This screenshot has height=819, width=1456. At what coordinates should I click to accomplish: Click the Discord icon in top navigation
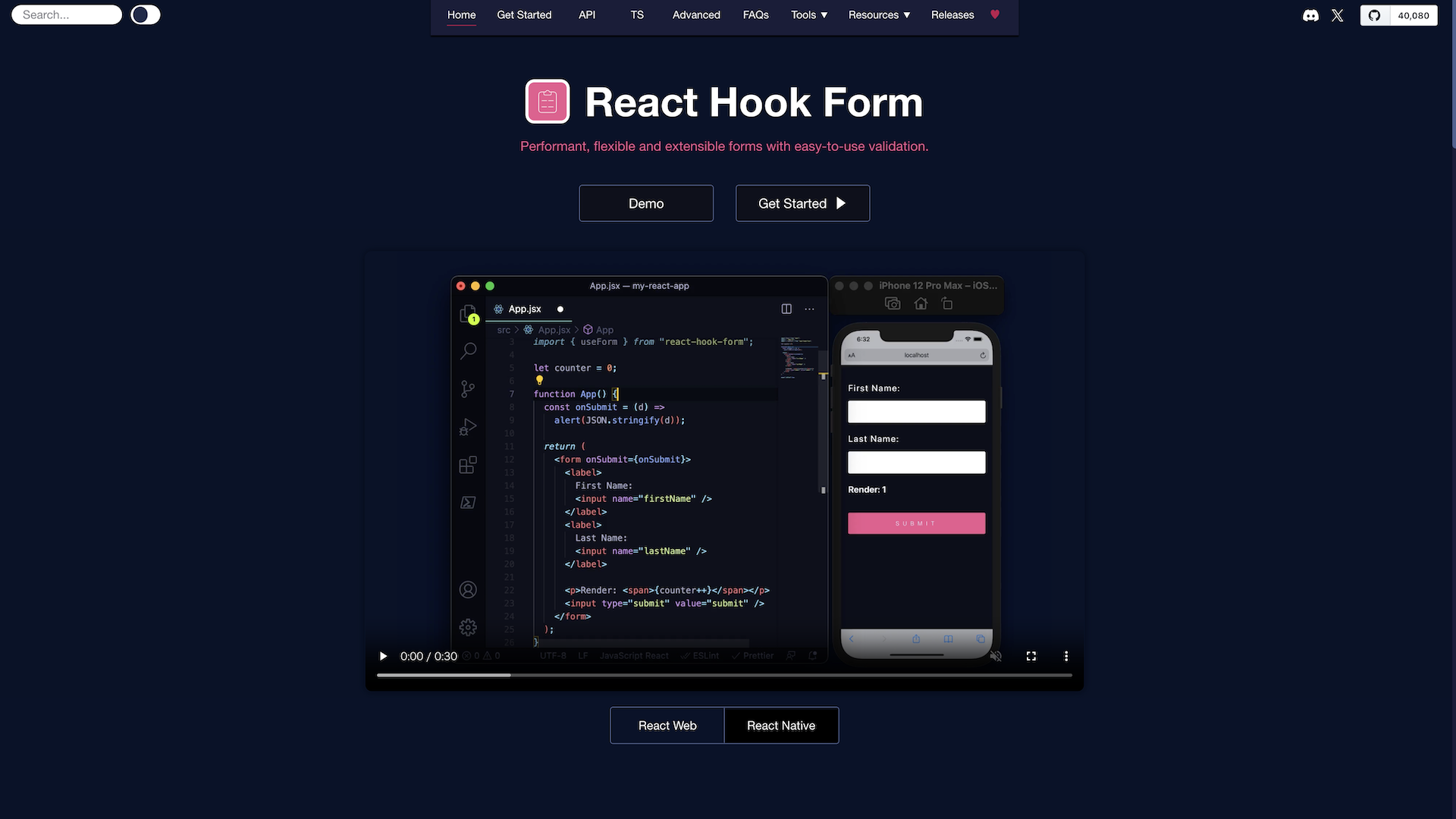tap(1310, 15)
